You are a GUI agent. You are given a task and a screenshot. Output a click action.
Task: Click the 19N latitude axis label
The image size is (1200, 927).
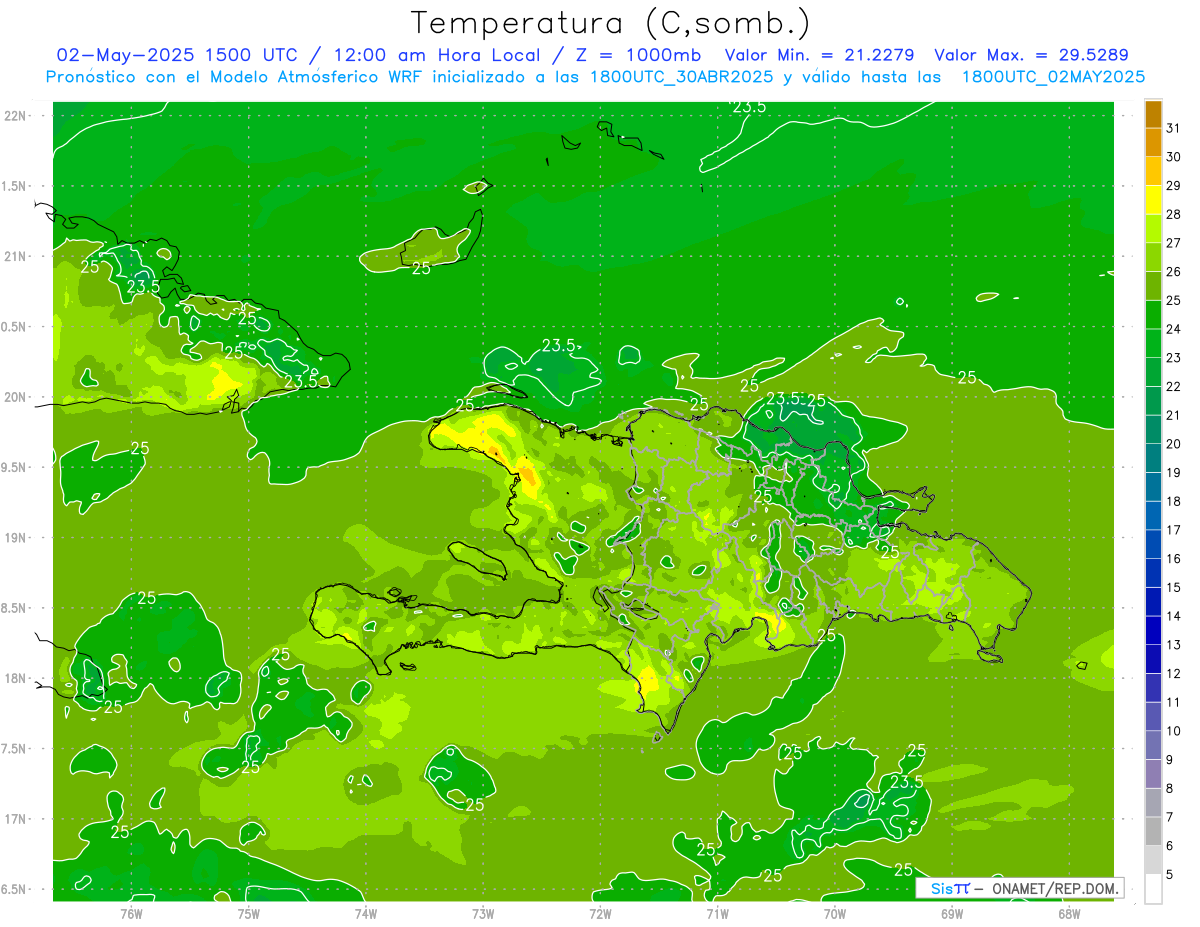[17, 538]
